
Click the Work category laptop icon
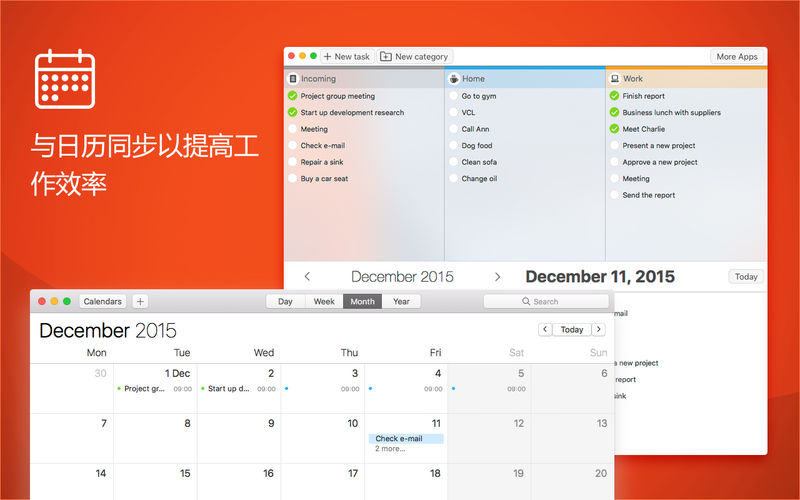pos(615,79)
